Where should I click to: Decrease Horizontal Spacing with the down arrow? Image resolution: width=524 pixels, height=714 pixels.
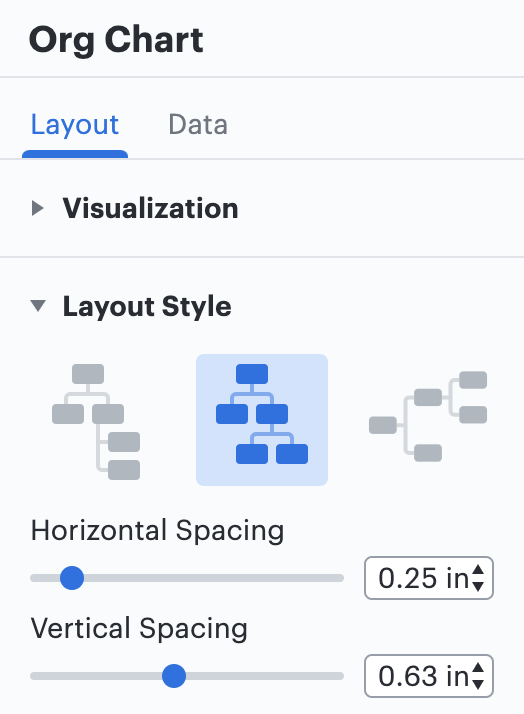point(478,586)
